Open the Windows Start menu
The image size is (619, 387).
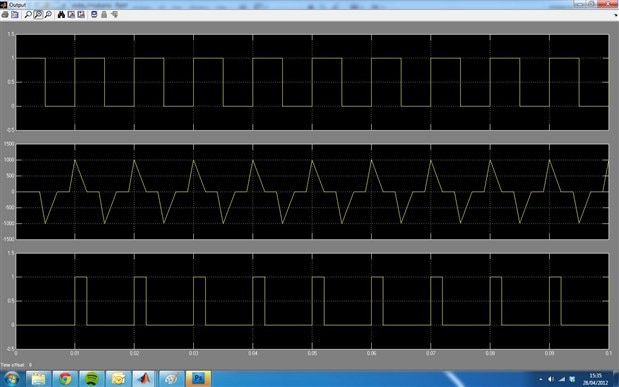coord(11,379)
